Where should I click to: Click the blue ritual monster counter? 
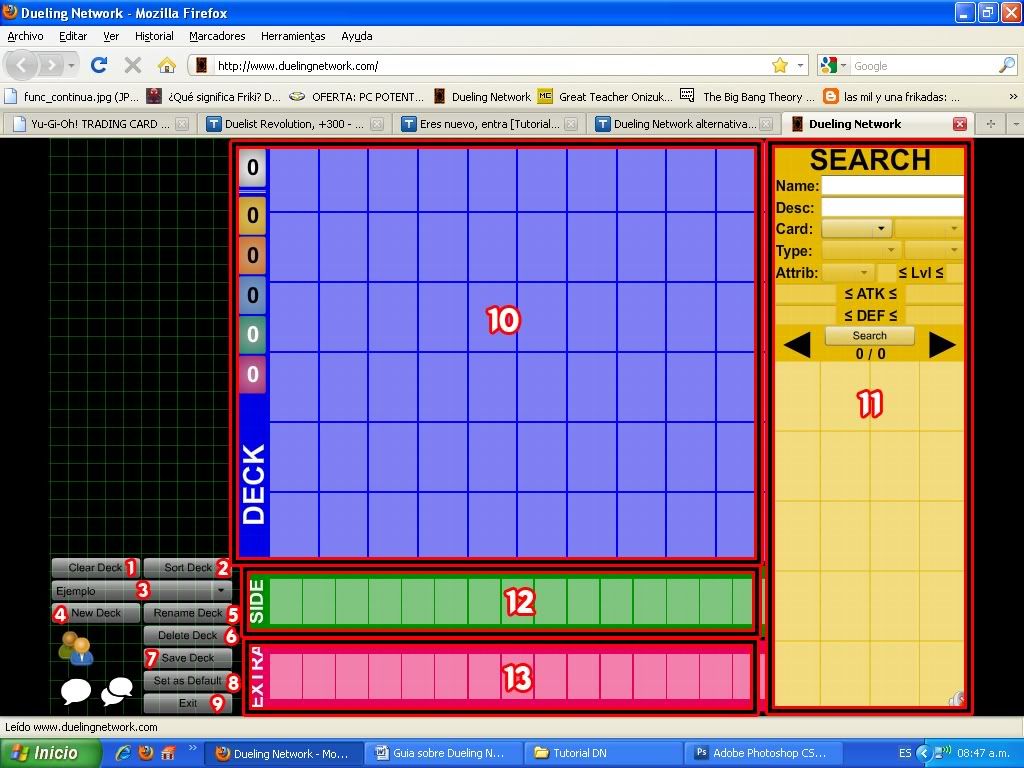point(253,295)
